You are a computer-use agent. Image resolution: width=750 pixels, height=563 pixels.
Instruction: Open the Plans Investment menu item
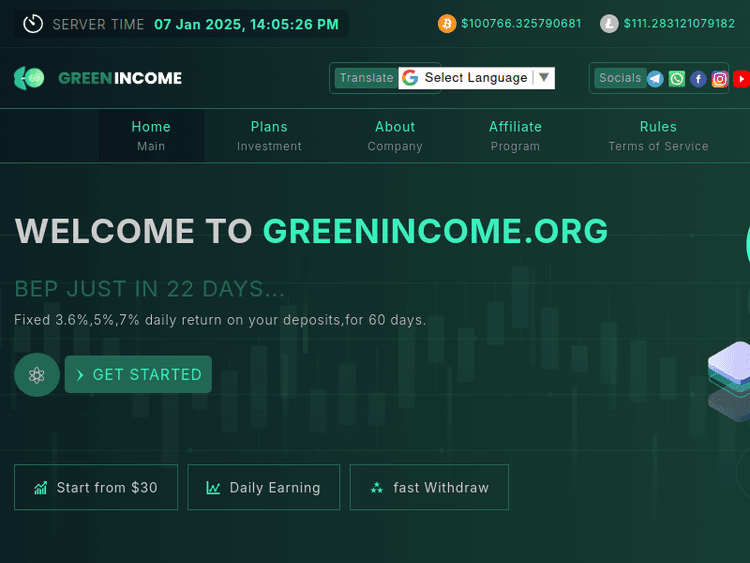coord(269,136)
